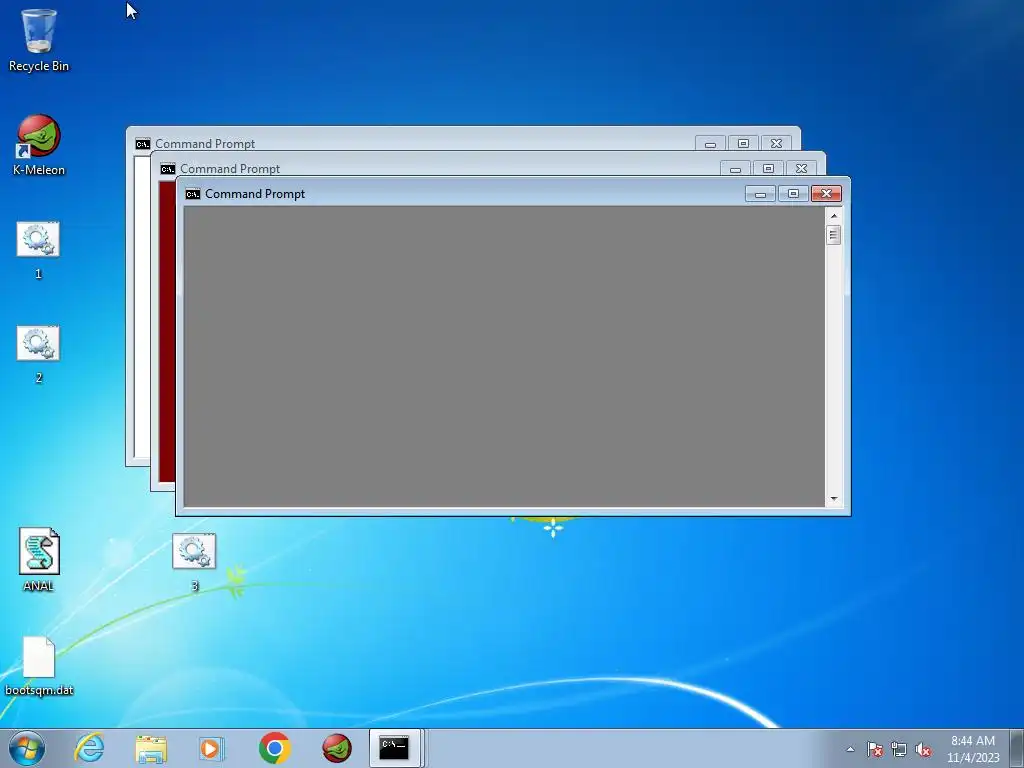Open the red Command Prompt window's system icon
The image size is (1024, 768).
[168, 169]
